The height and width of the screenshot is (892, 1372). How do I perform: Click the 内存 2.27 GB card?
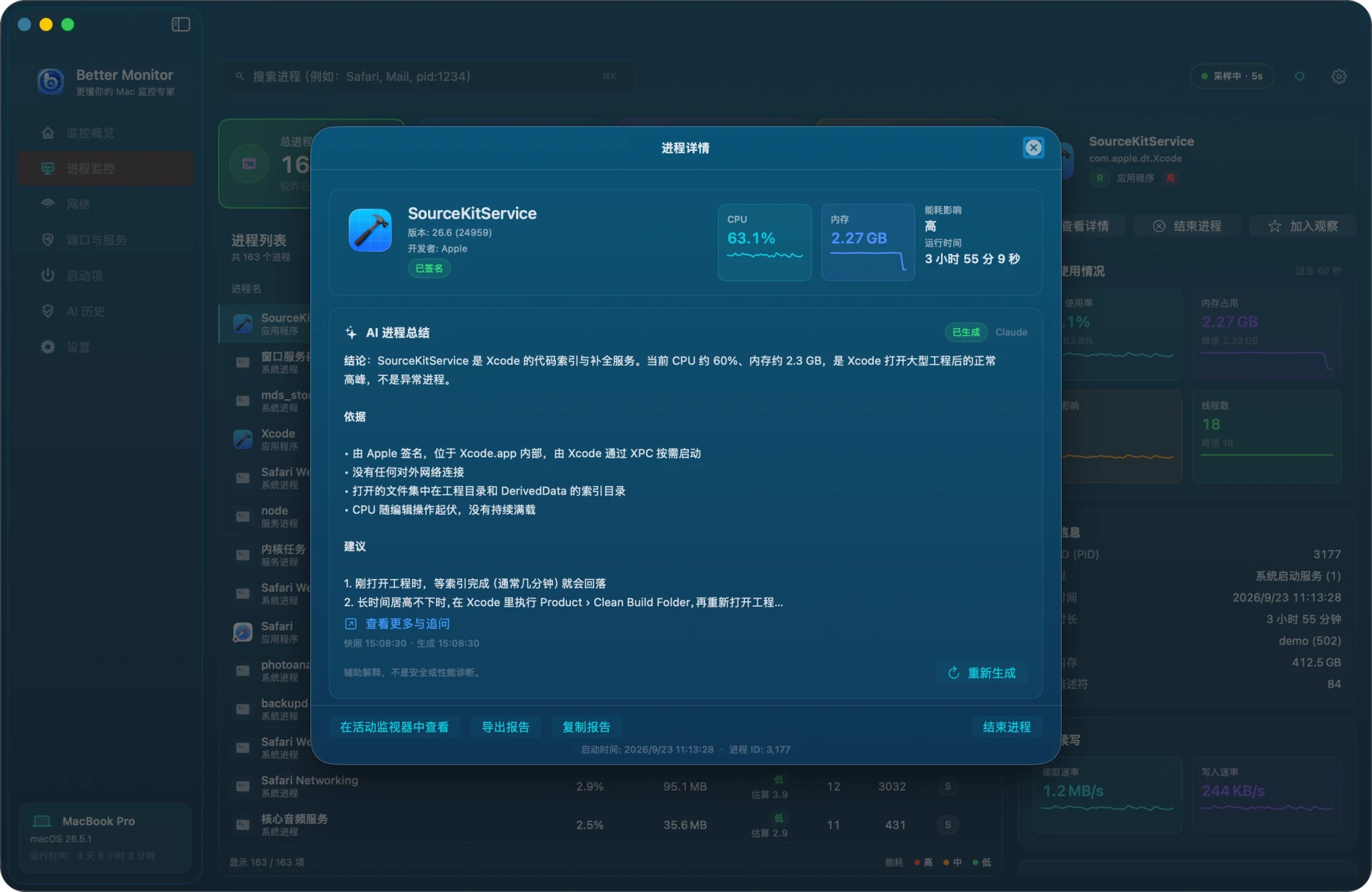868,242
